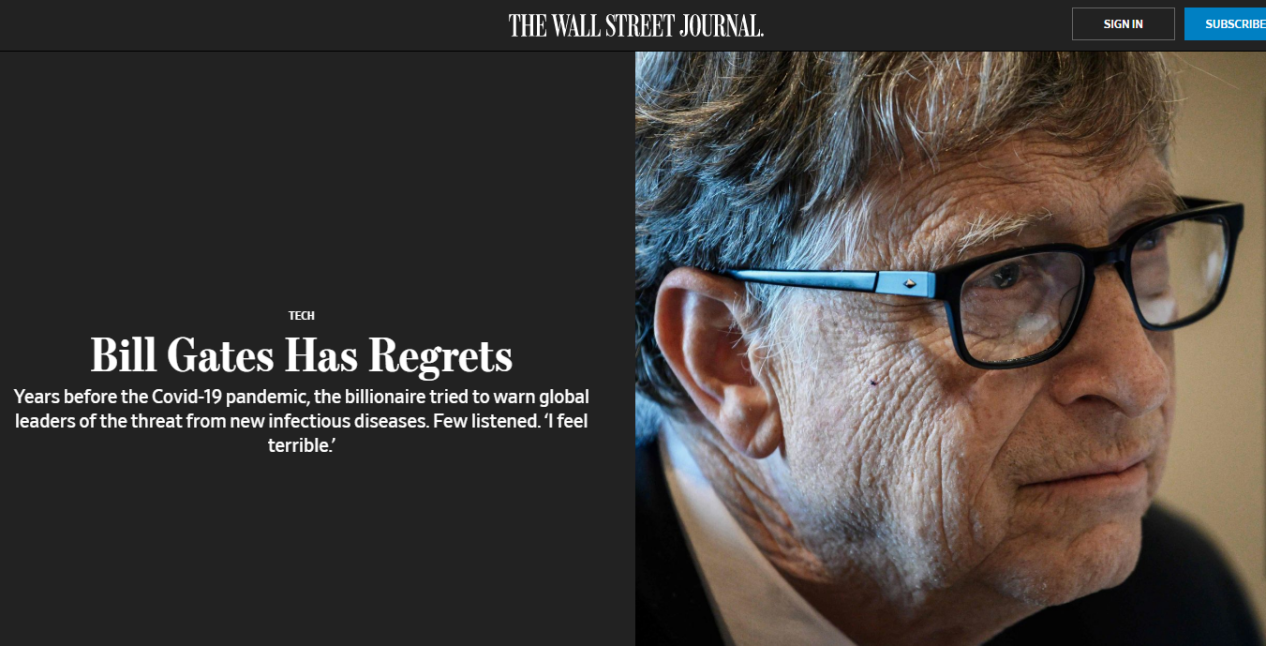Open the Bill Gates Has Regrets headline
Image resolution: width=1266 pixels, height=646 pixels.
coord(301,354)
